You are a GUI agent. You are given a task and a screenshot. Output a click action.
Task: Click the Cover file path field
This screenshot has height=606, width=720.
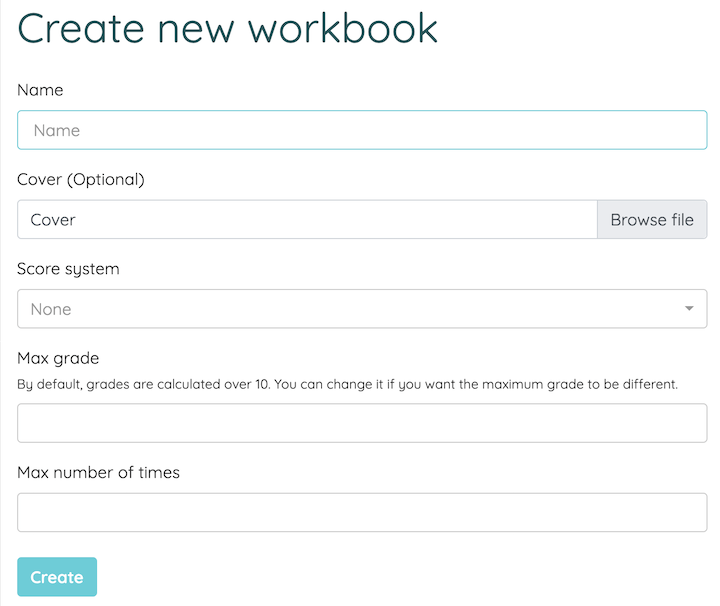307,219
